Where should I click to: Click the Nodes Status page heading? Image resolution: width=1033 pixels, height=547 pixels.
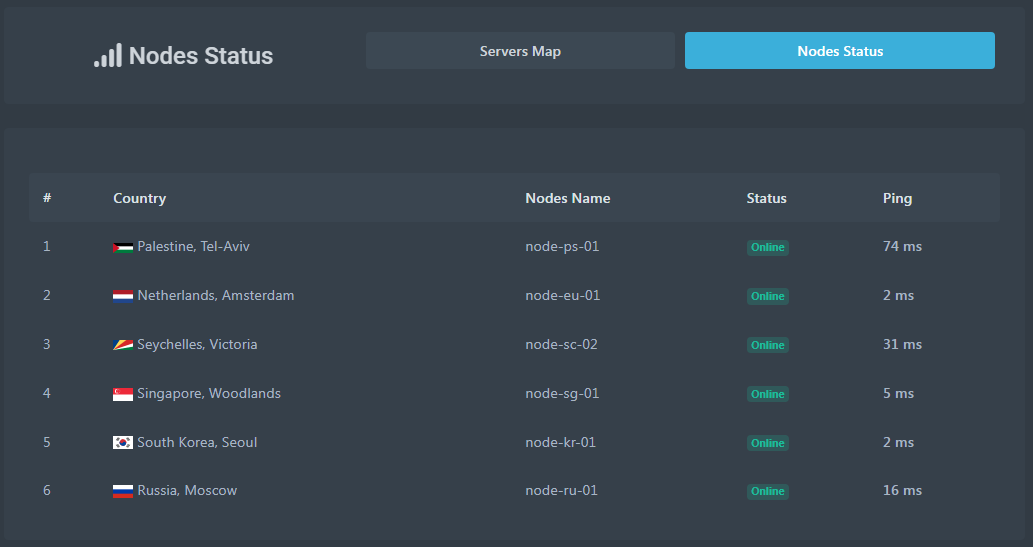(x=201, y=55)
